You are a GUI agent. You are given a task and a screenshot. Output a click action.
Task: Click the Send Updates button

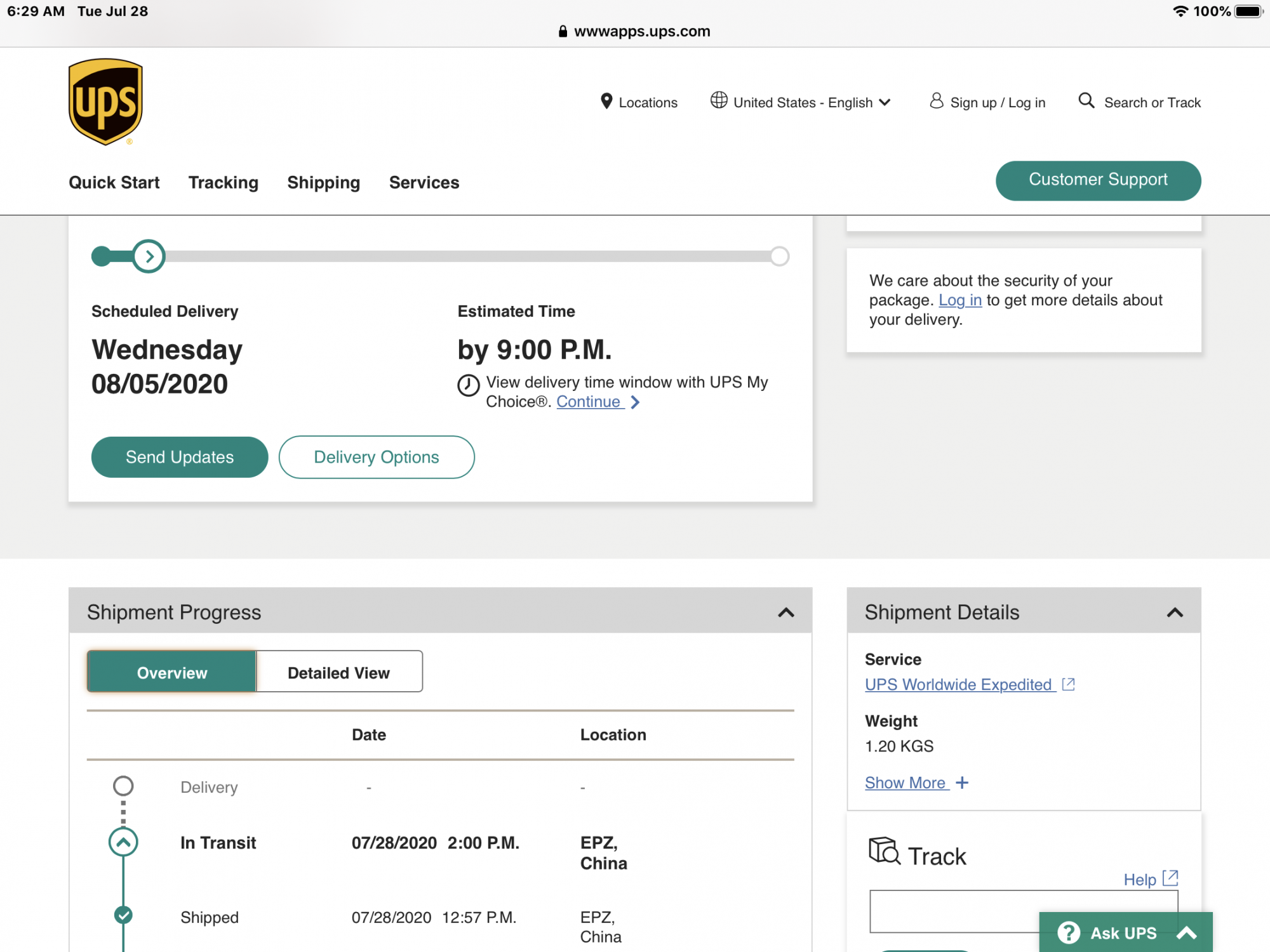tap(180, 457)
